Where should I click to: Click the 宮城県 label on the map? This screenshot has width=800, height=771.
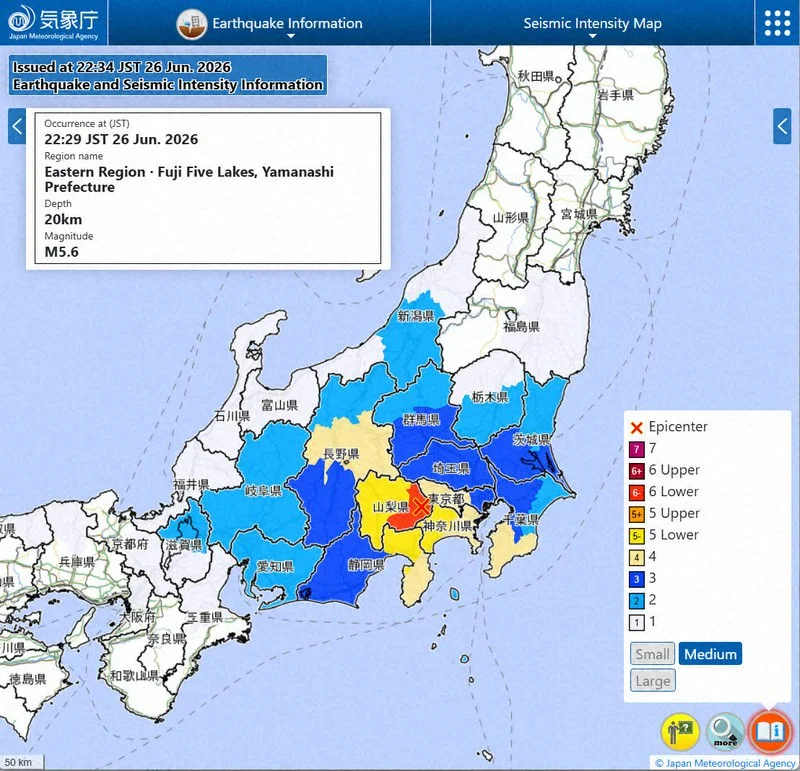coord(579,214)
